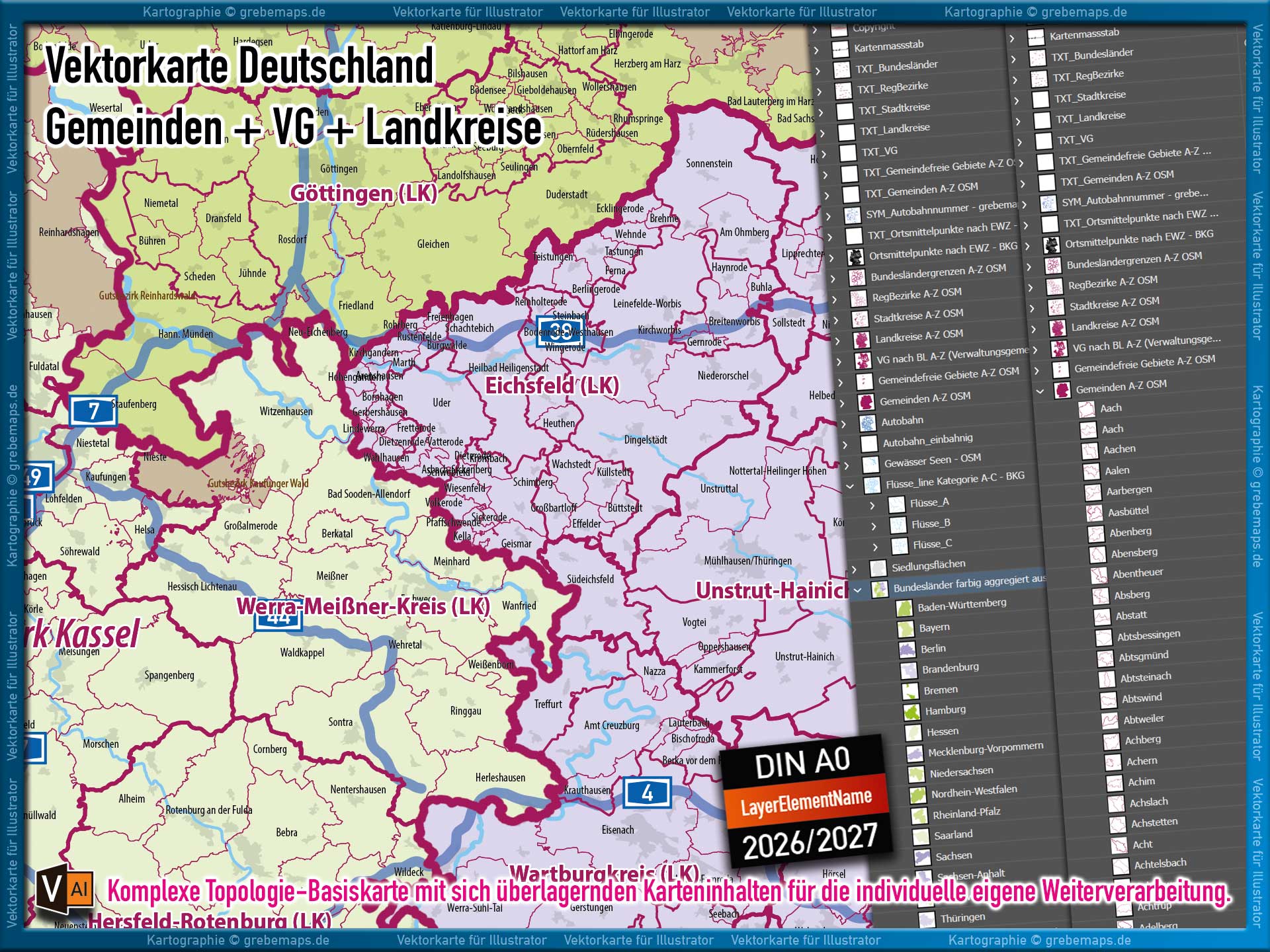1270x952 pixels.
Task: Click the Bremen layer thumbnail
Action: click(x=911, y=692)
